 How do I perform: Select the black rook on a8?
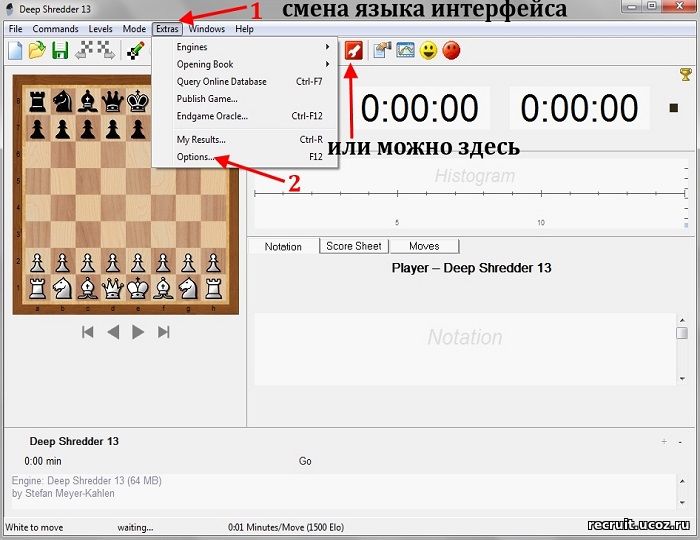pyautogui.click(x=38, y=101)
